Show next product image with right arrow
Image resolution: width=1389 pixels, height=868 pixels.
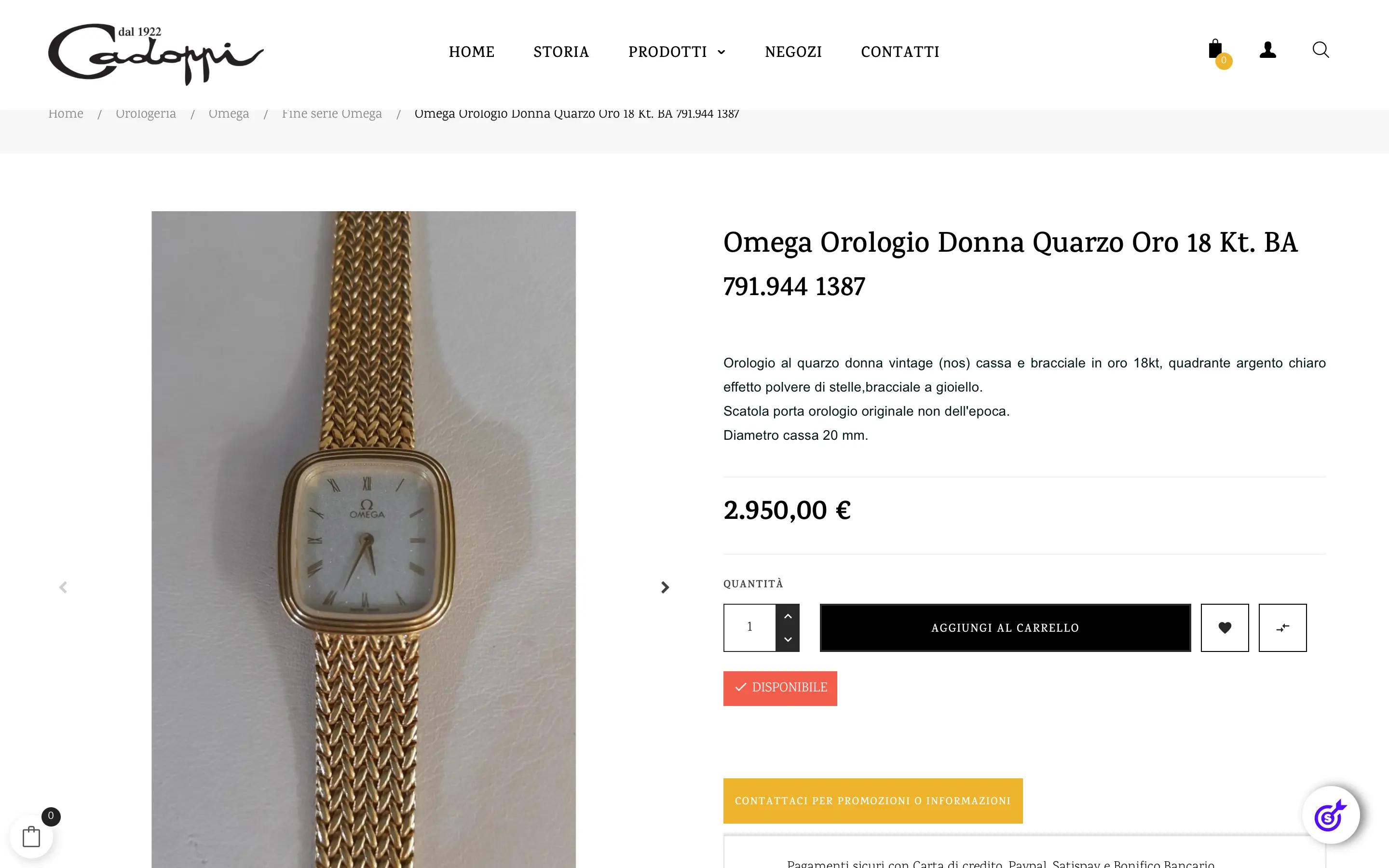[665, 587]
